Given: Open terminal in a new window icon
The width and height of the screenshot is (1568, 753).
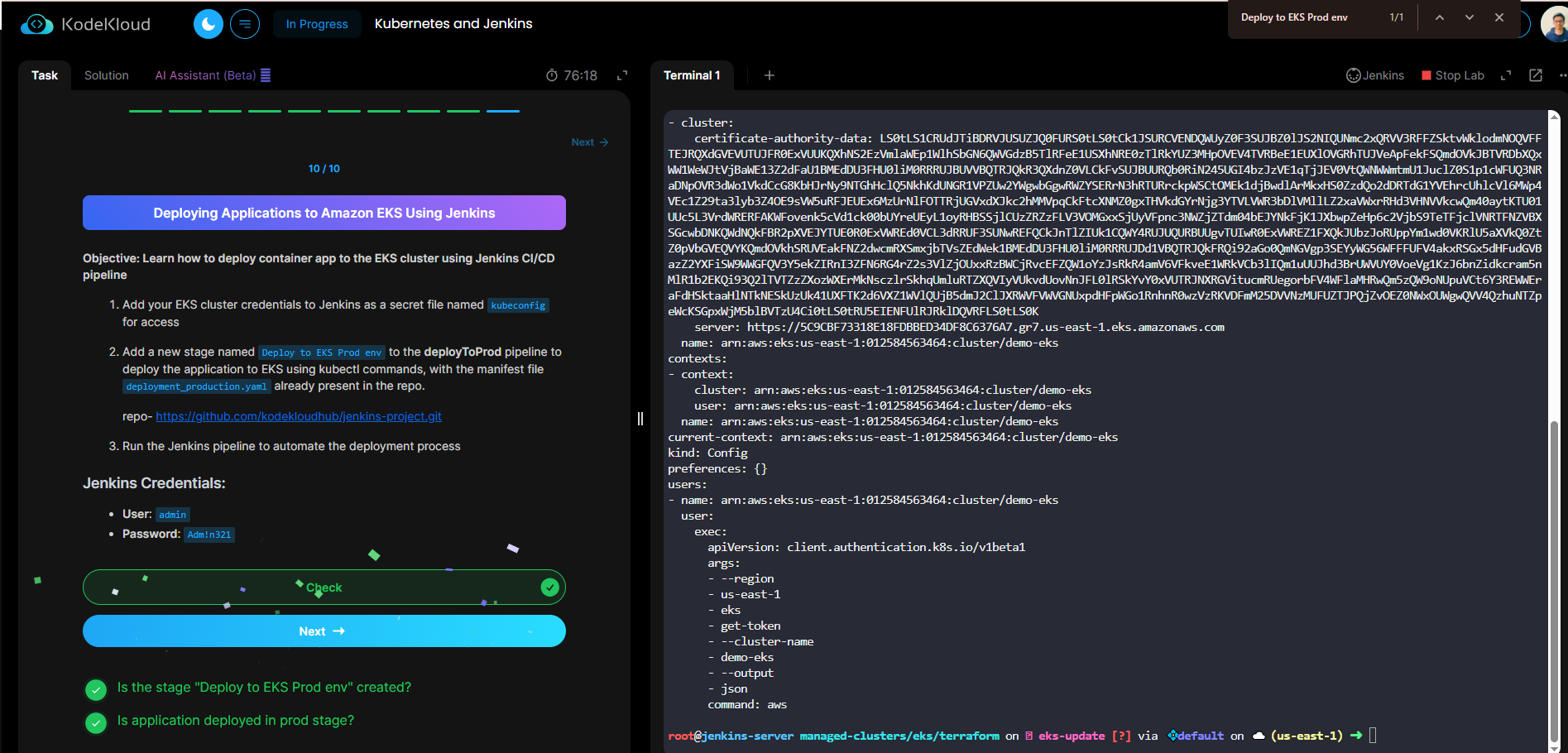Looking at the screenshot, I should (x=1536, y=75).
